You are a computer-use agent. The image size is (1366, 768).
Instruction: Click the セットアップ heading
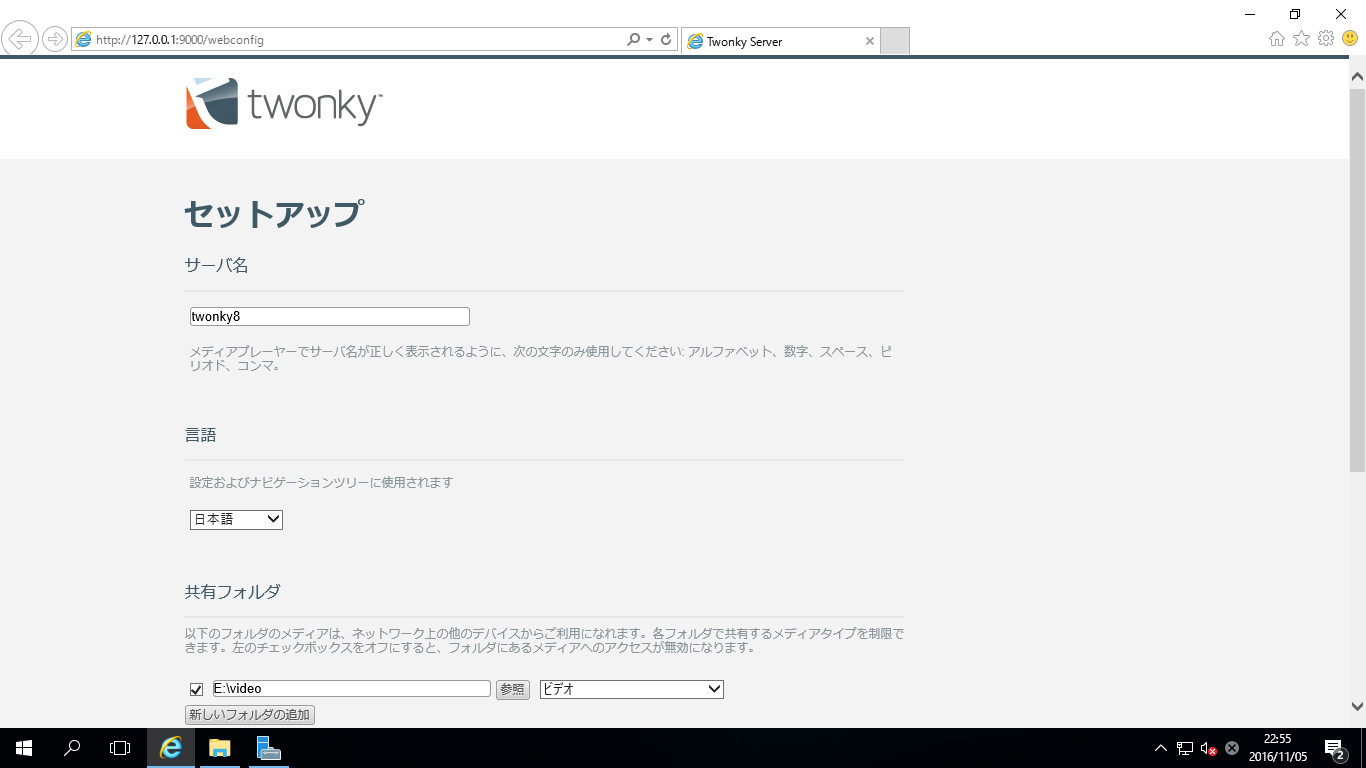(274, 214)
